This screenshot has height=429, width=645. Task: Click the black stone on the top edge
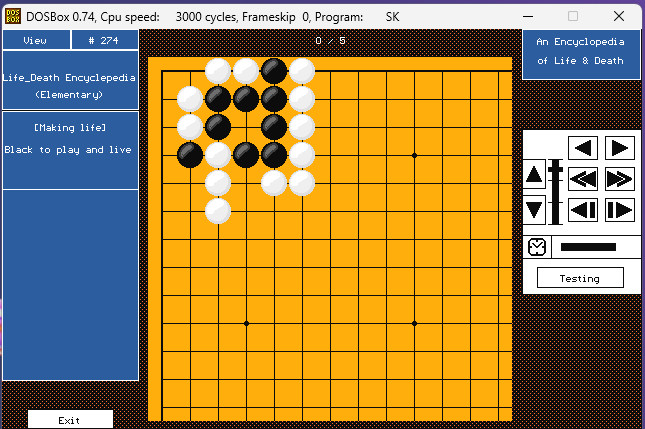274,71
